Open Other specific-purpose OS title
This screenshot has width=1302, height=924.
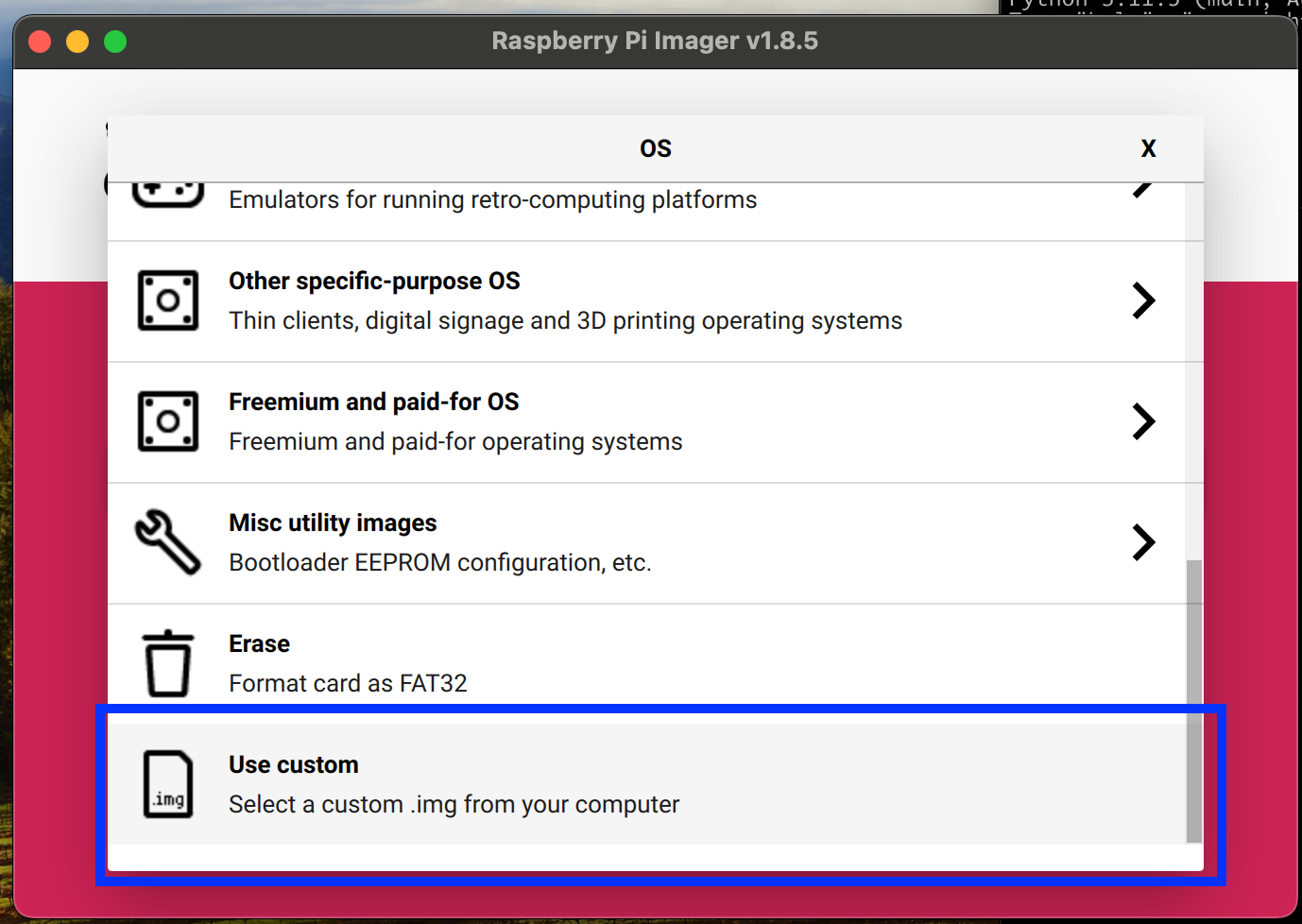click(374, 281)
